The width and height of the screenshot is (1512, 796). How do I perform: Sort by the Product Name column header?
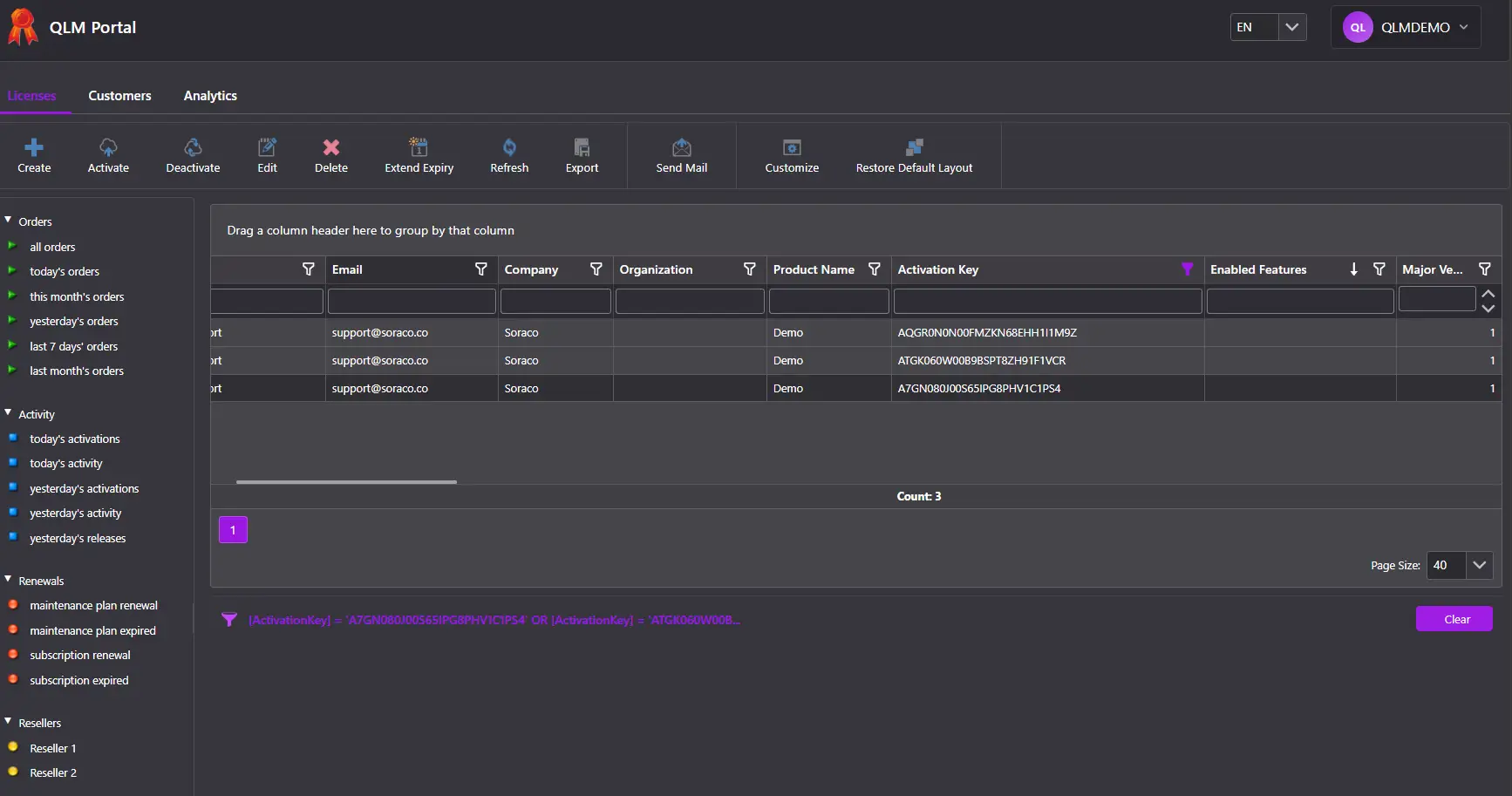pyautogui.click(x=814, y=269)
